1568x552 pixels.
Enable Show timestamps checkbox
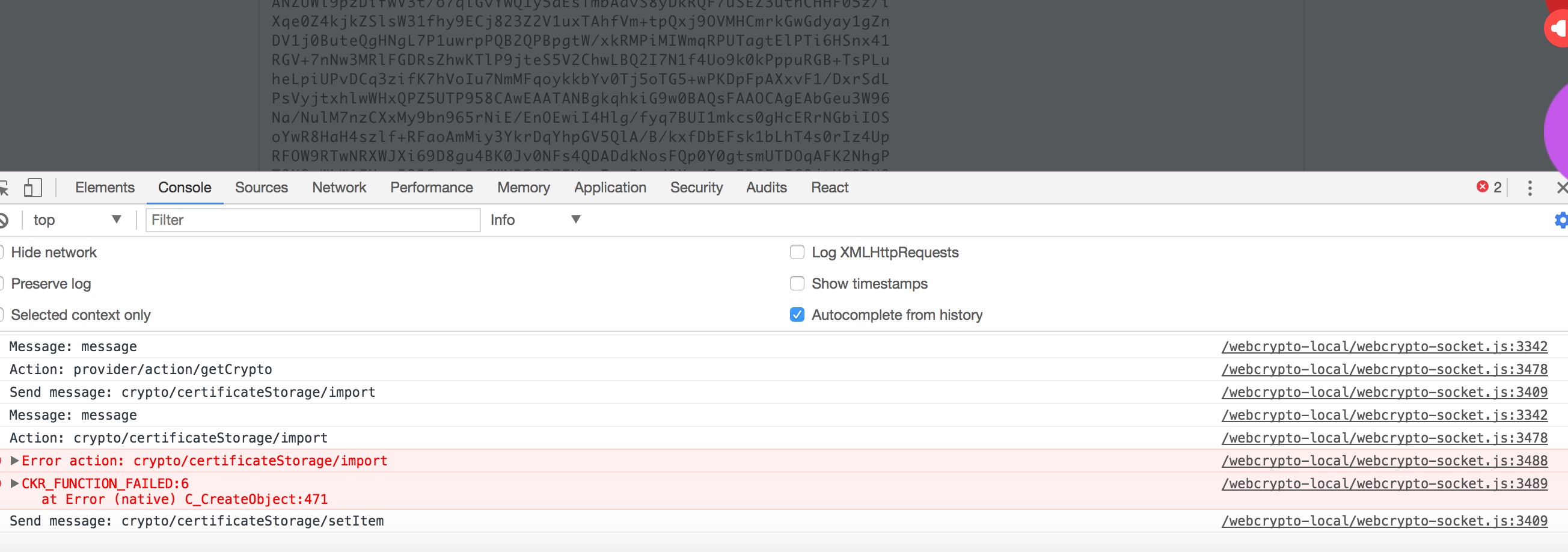[x=797, y=284]
